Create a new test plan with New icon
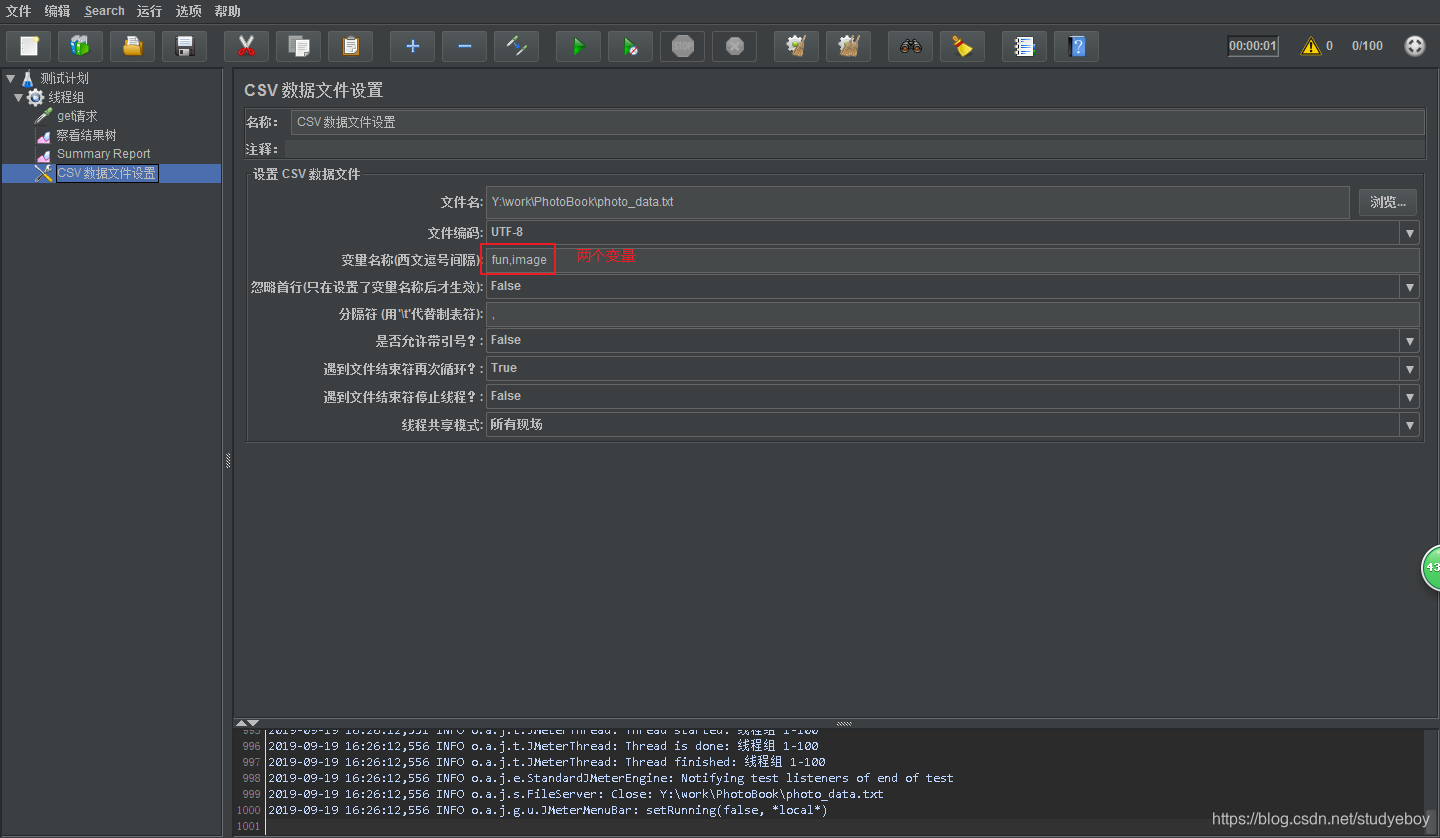Screen dimensions: 1440x838 coord(29,46)
